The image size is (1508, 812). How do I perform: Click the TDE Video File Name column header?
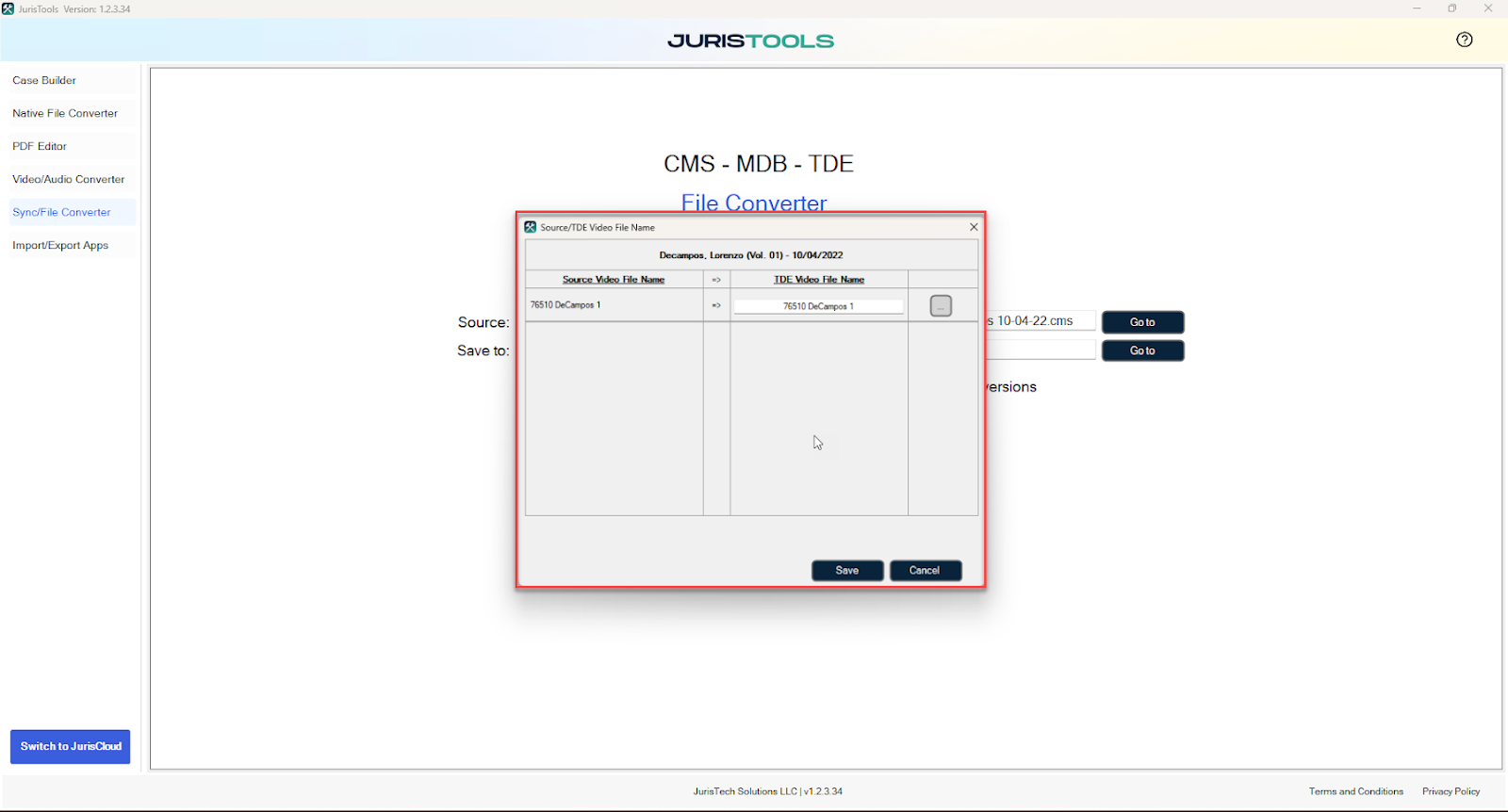point(819,280)
